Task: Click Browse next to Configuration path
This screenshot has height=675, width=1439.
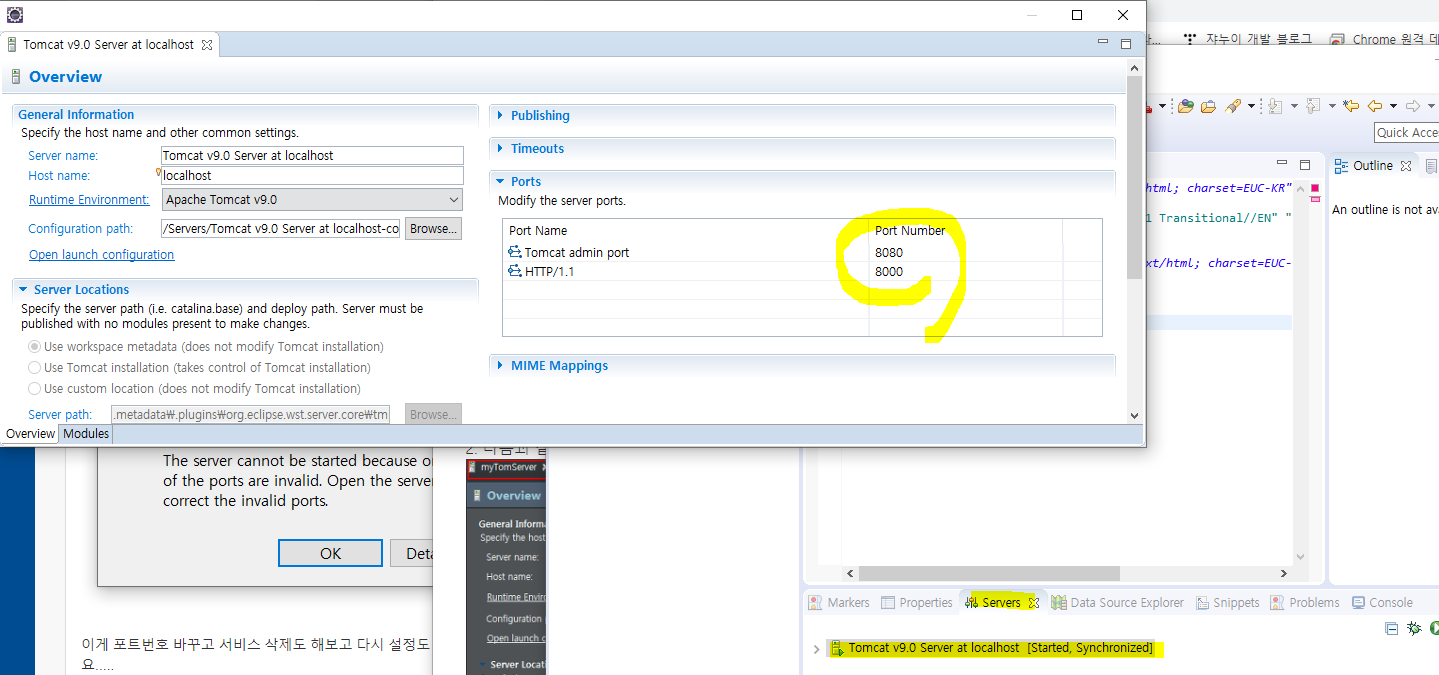Action: (x=433, y=229)
